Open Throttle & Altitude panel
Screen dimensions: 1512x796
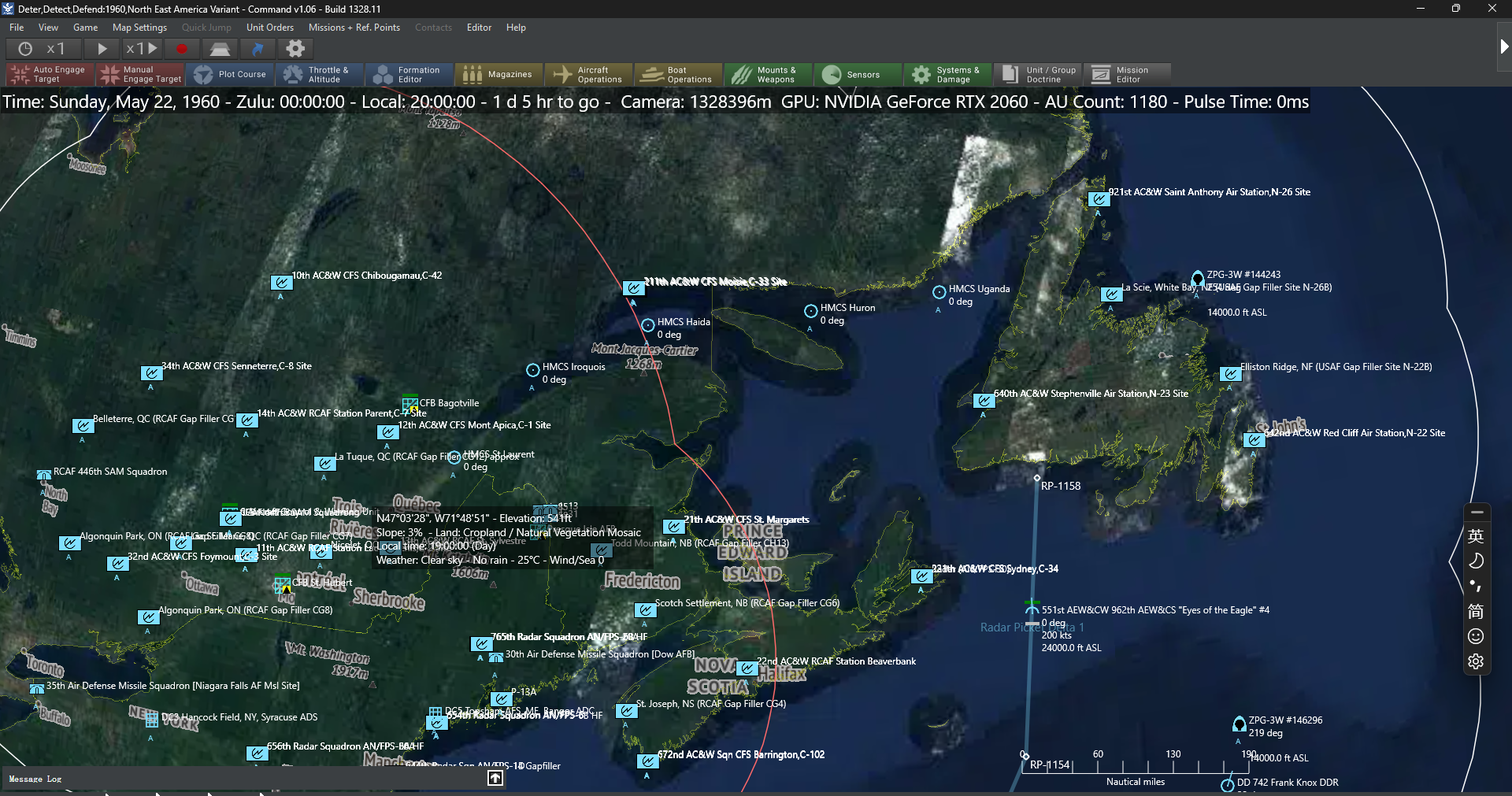tap(321, 75)
